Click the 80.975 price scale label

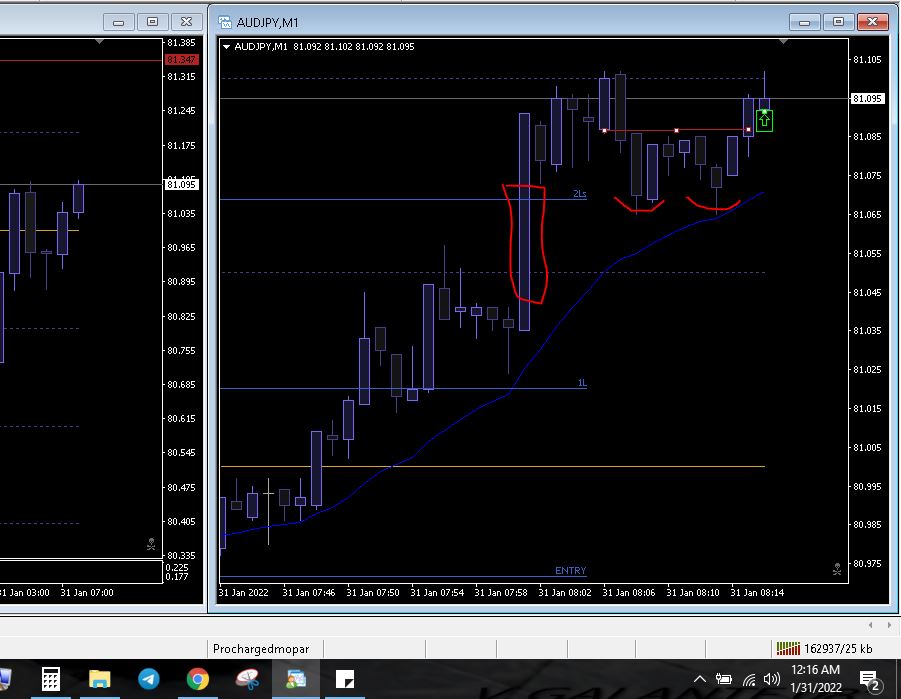(867, 563)
